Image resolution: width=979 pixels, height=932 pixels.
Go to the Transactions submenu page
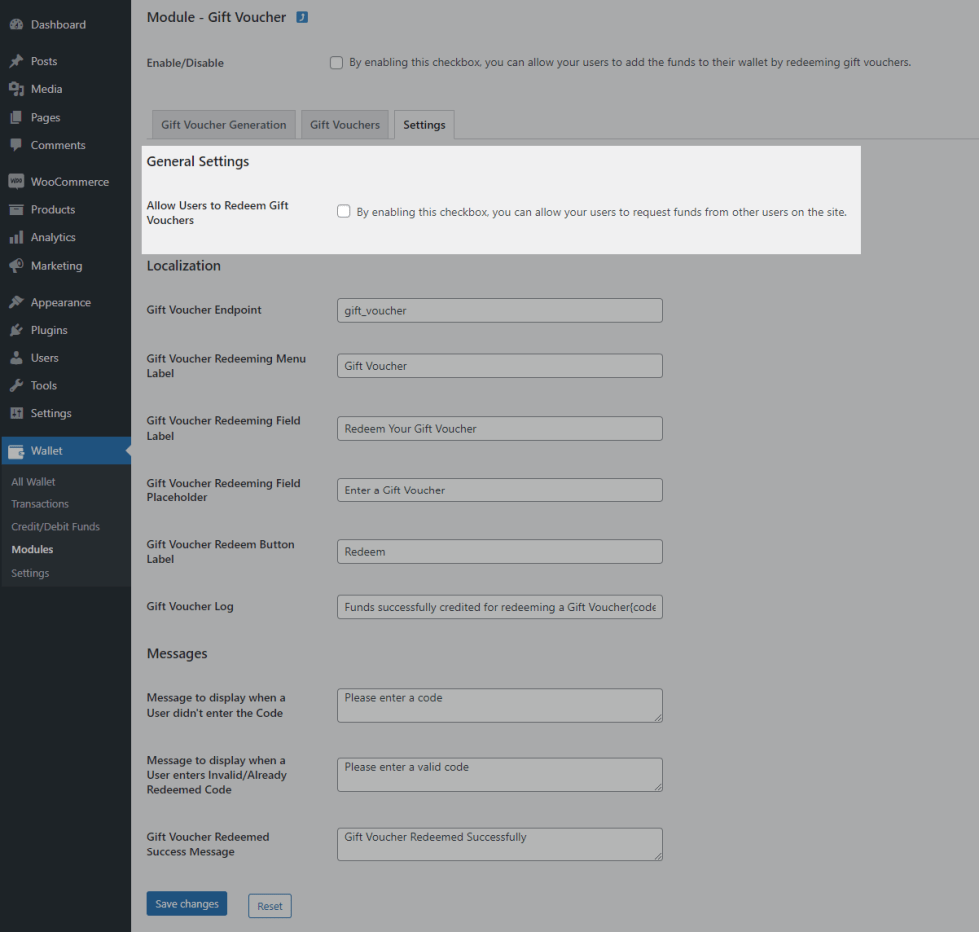point(40,504)
